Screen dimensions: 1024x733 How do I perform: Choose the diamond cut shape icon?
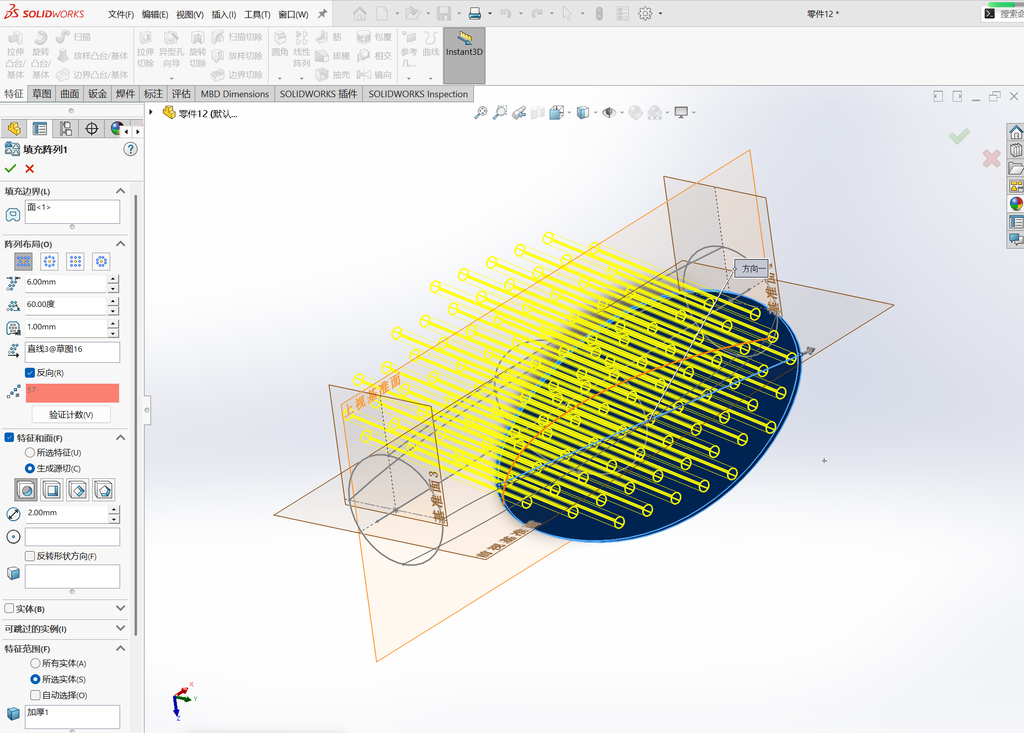(78, 489)
